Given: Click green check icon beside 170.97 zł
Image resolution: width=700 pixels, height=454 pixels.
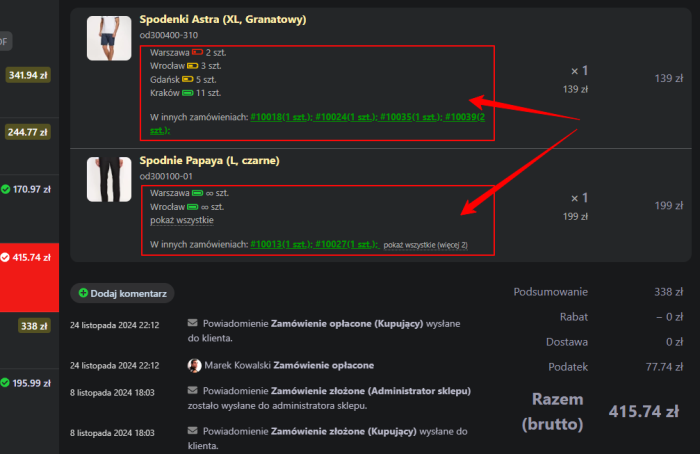Looking at the screenshot, I should pyautogui.click(x=6, y=189).
